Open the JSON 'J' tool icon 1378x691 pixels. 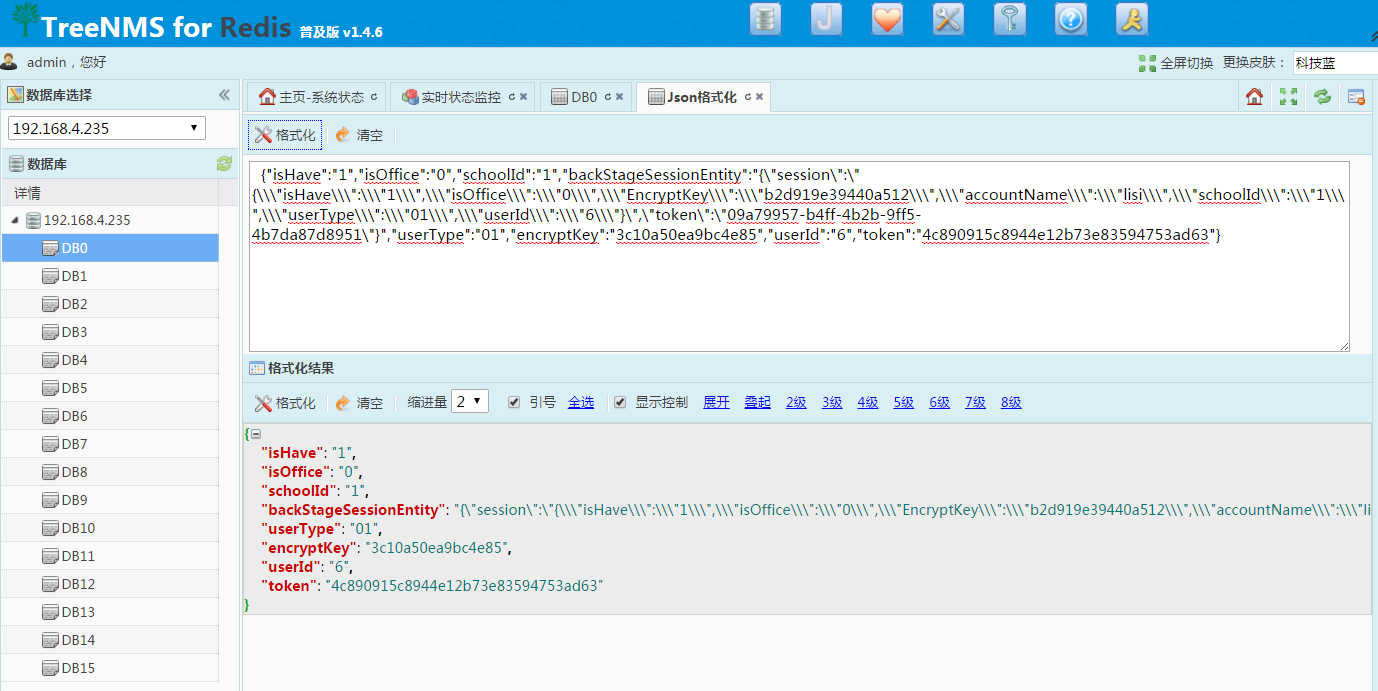826,19
